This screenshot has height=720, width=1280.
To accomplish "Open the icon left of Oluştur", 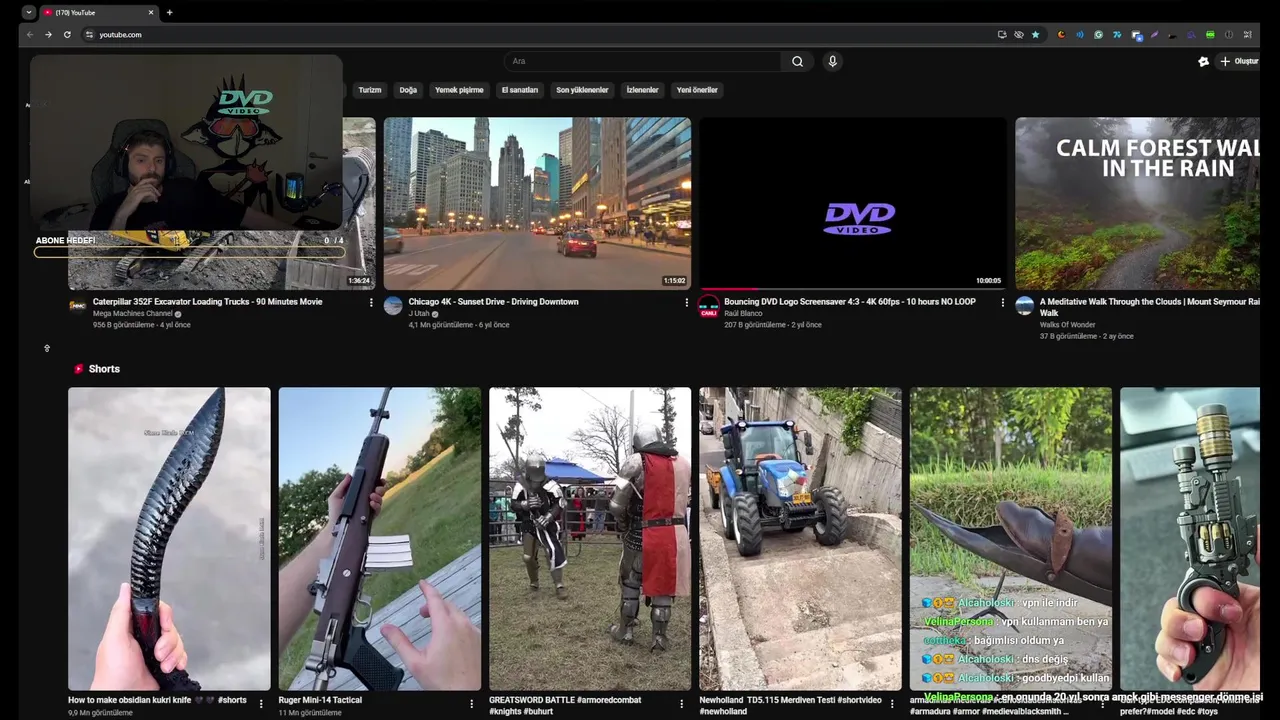I will coord(1203,61).
